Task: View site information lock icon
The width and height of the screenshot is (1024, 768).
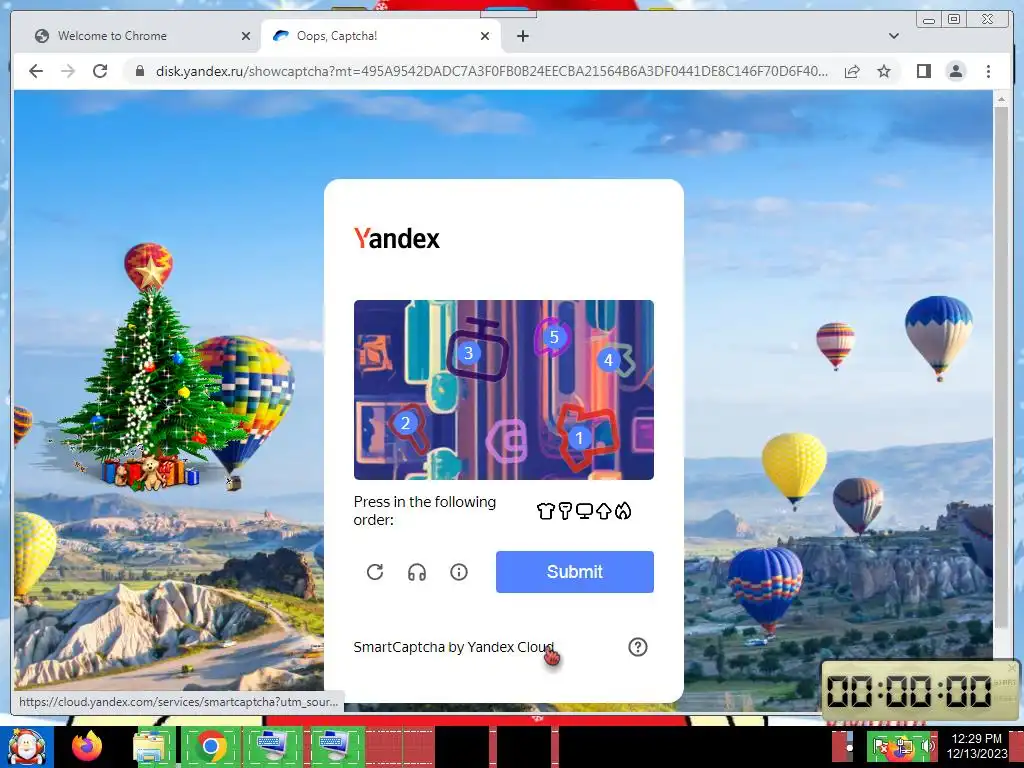Action: [x=139, y=71]
